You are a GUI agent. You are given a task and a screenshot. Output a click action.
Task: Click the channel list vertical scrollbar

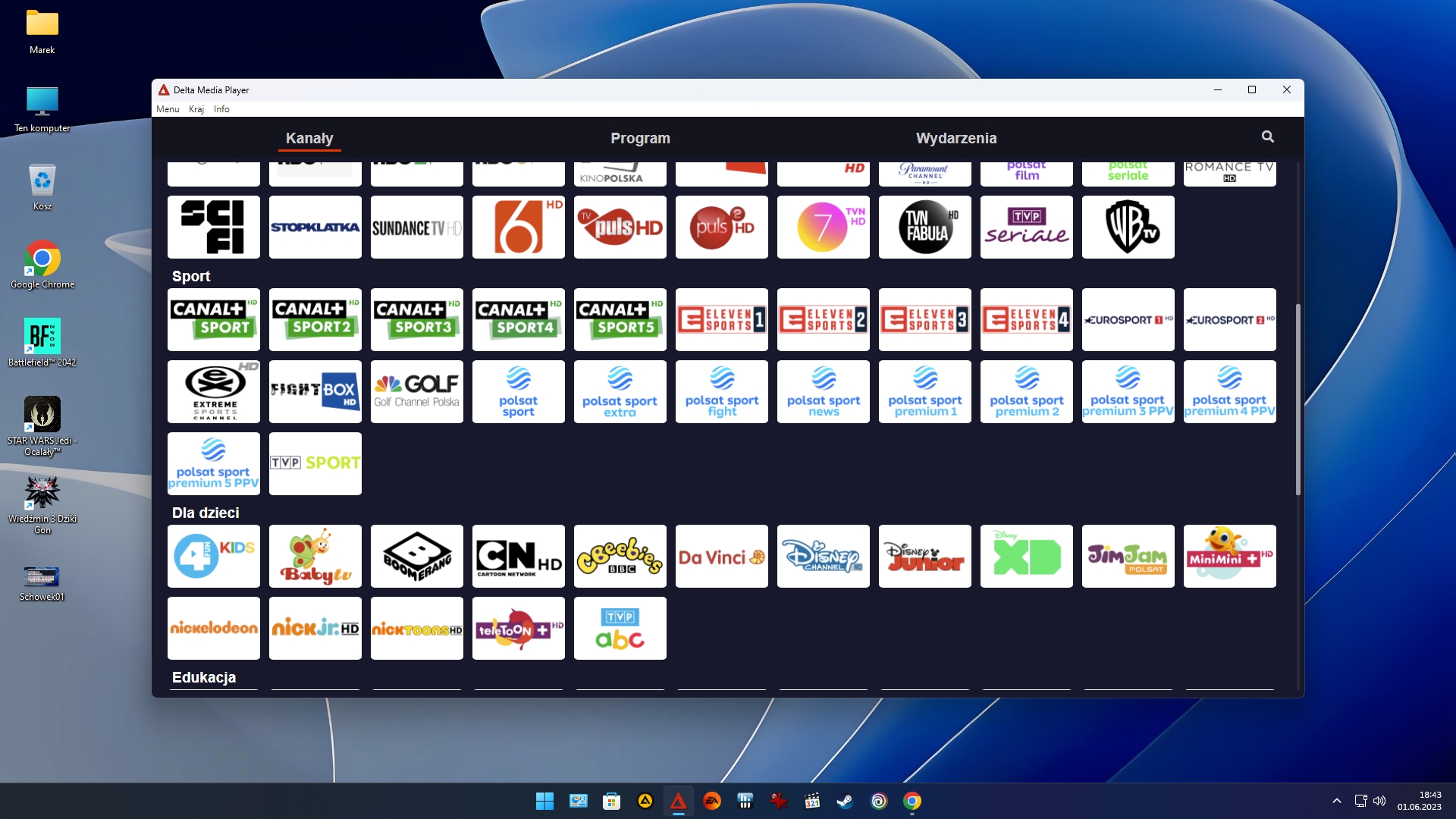(1298, 400)
